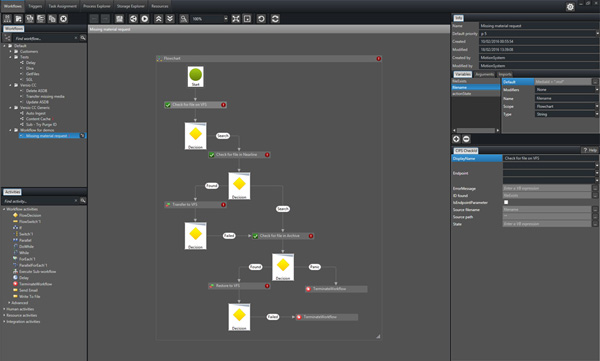
Task: Switch to the Arguments tab
Action: (x=484, y=74)
